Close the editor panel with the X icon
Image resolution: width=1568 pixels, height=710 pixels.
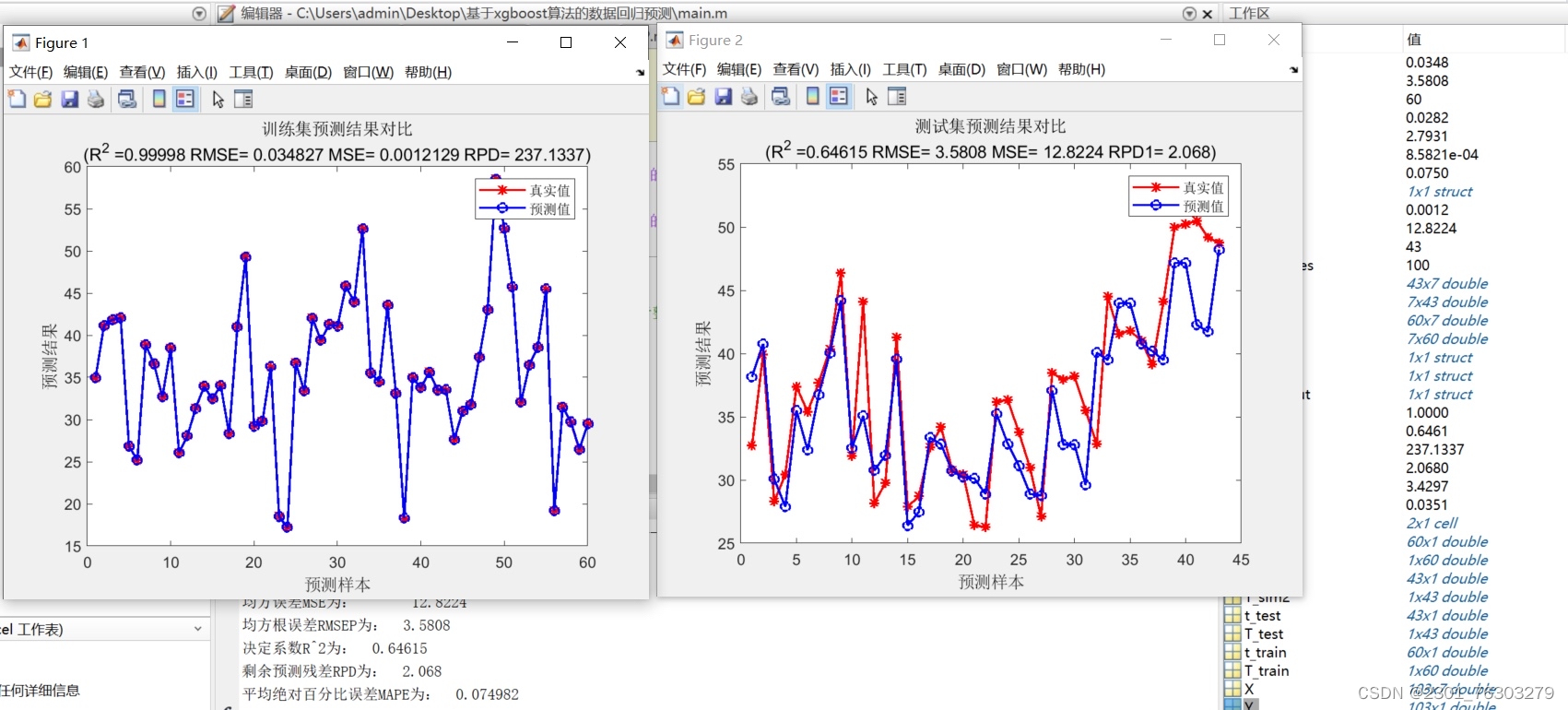pos(1208,14)
